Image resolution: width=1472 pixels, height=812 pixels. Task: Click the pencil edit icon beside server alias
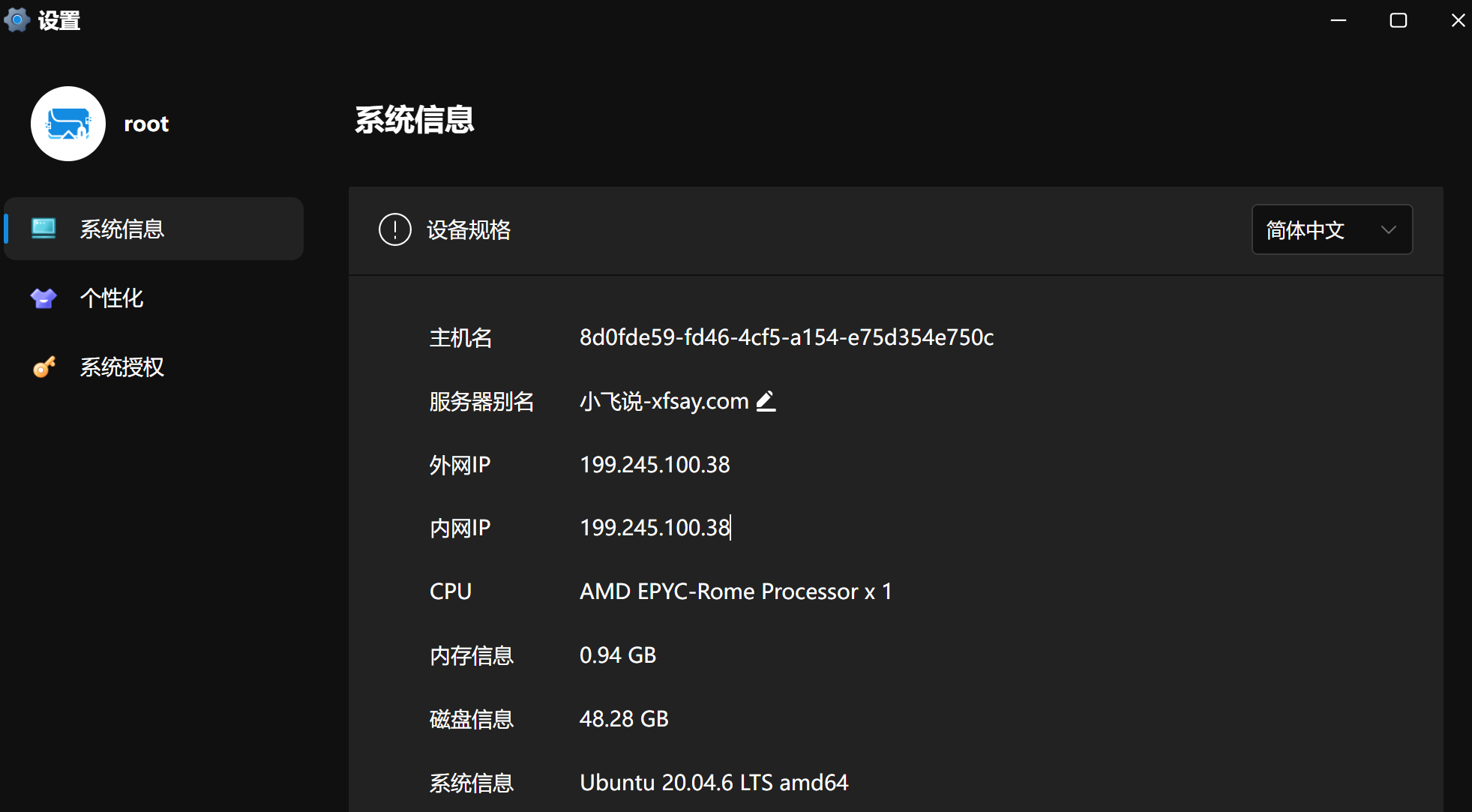[x=766, y=401]
